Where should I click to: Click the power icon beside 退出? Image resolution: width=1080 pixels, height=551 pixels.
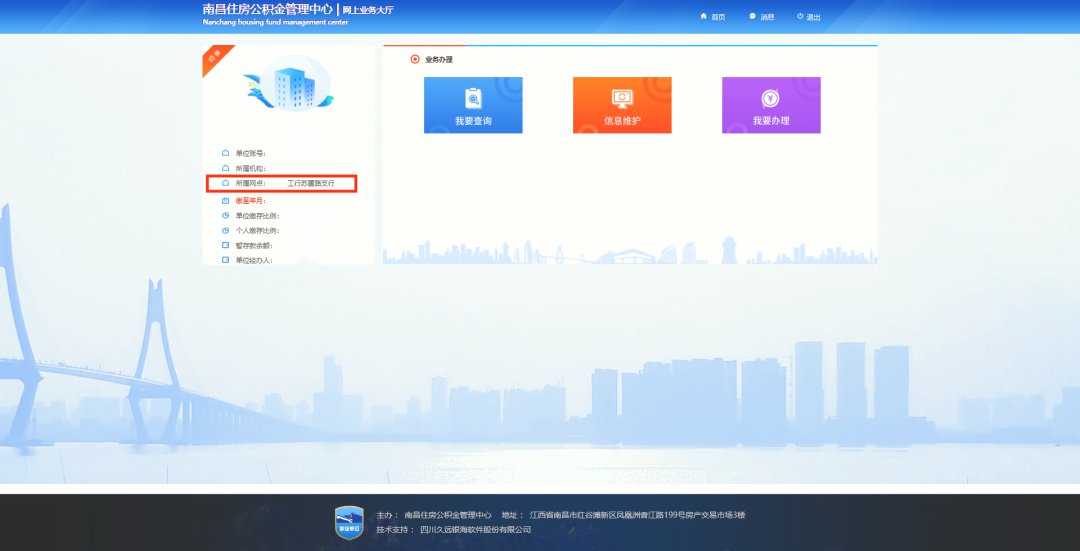tap(800, 16)
